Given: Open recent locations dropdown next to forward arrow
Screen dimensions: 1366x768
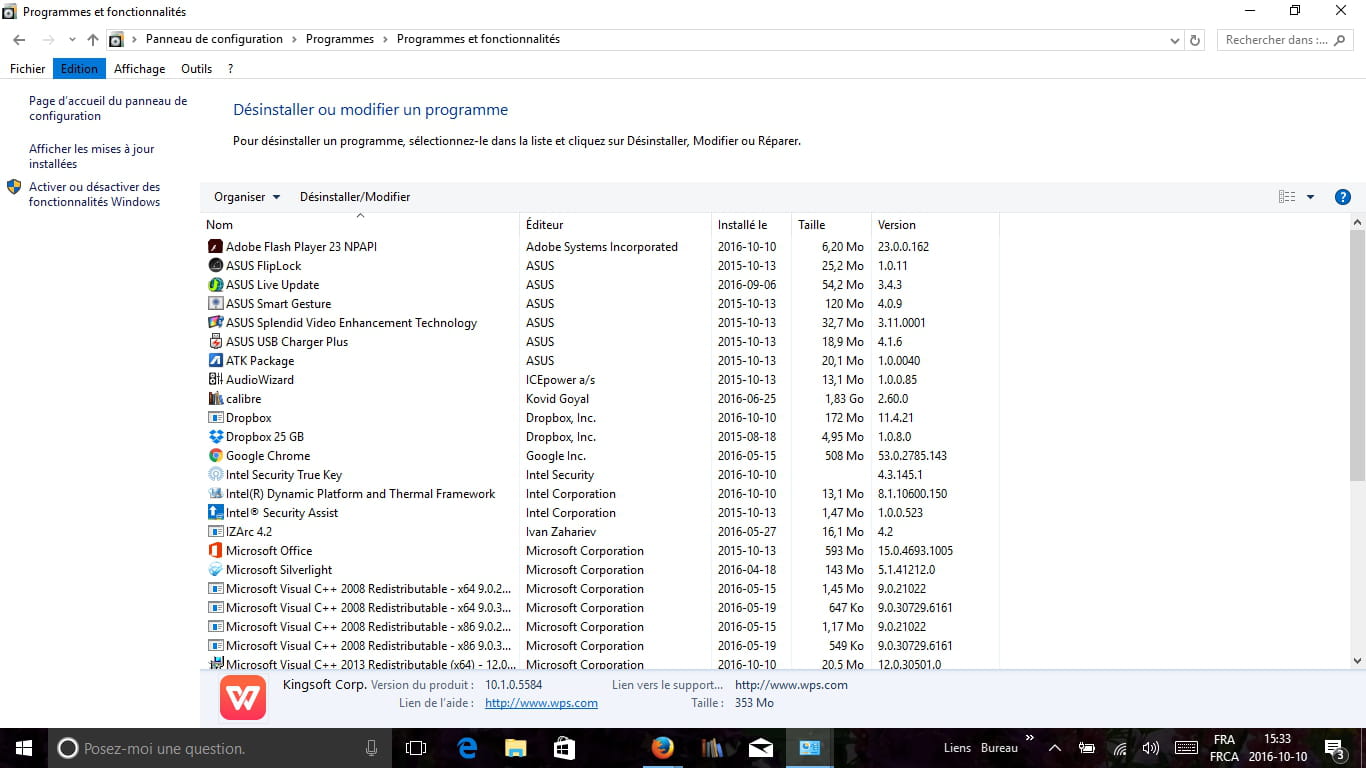Looking at the screenshot, I should (x=72, y=40).
